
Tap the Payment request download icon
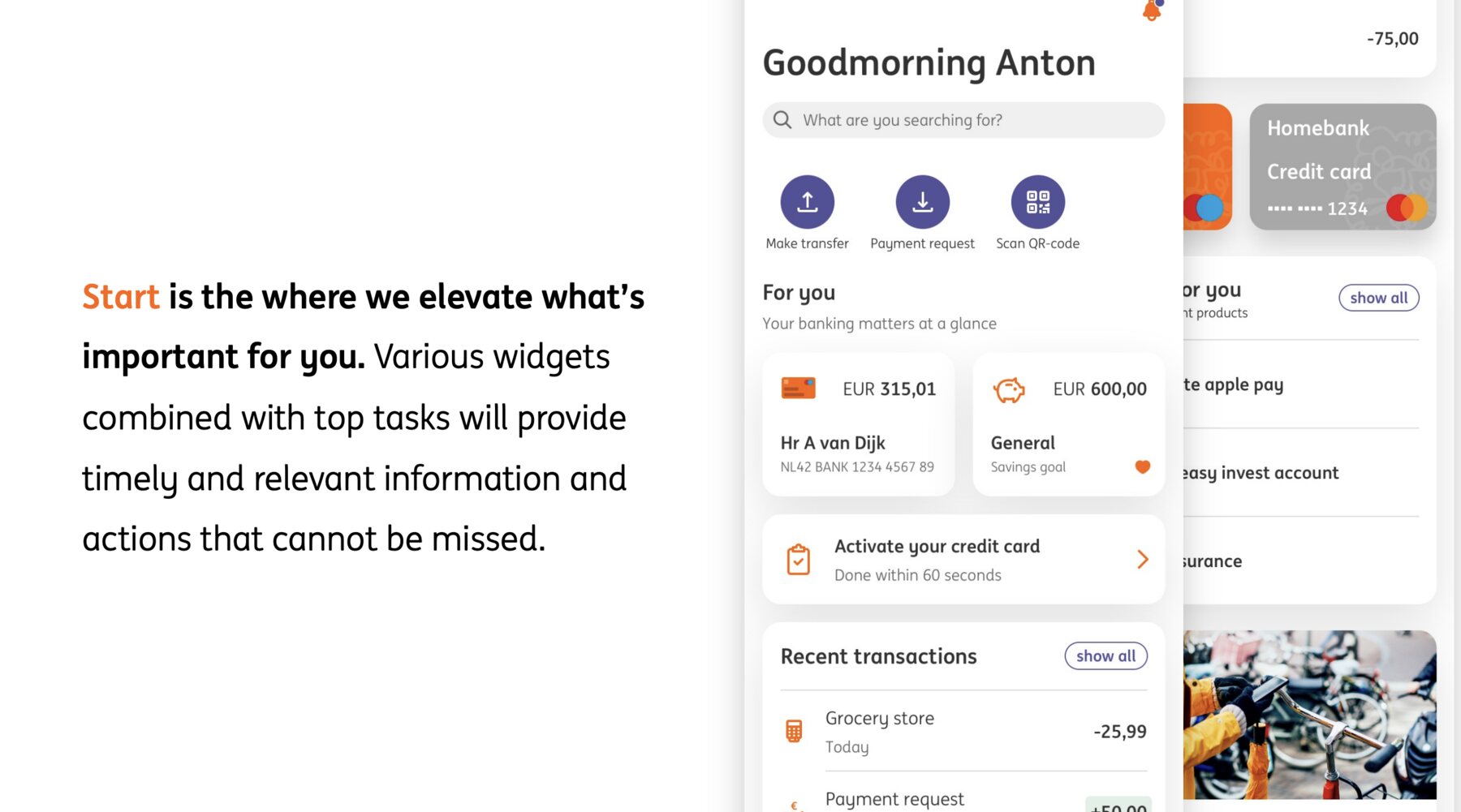922,202
